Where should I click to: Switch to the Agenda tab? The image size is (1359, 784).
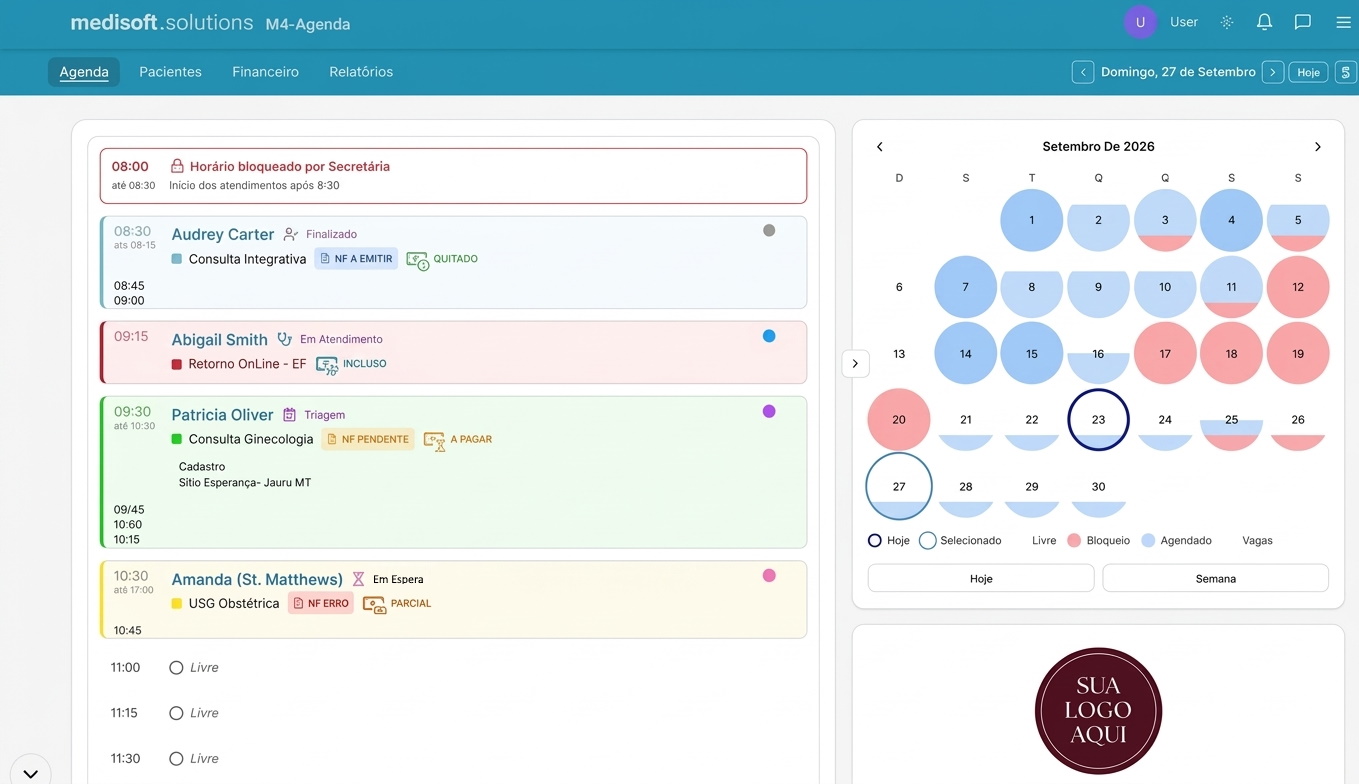(84, 72)
